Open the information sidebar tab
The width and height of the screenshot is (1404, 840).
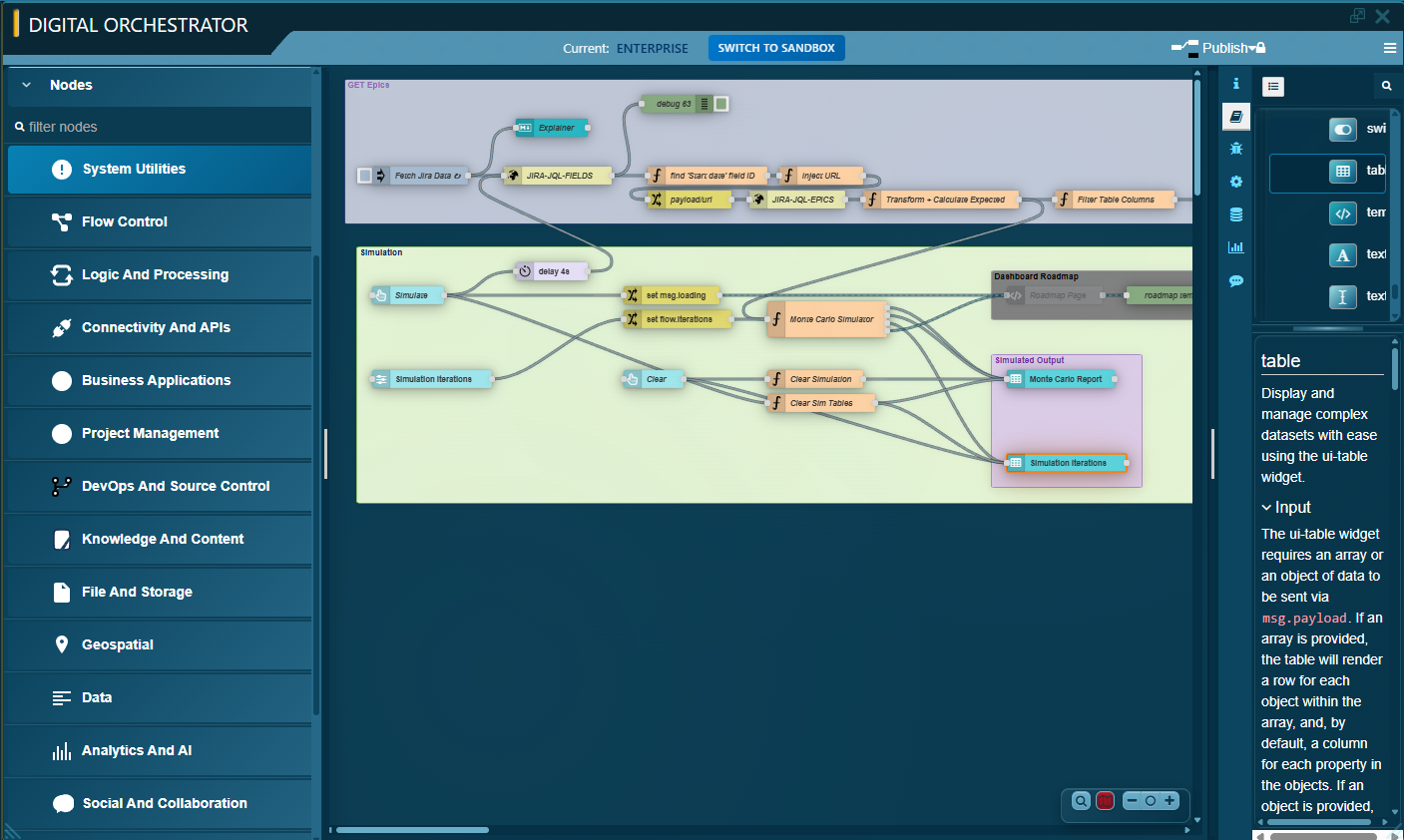tap(1236, 84)
